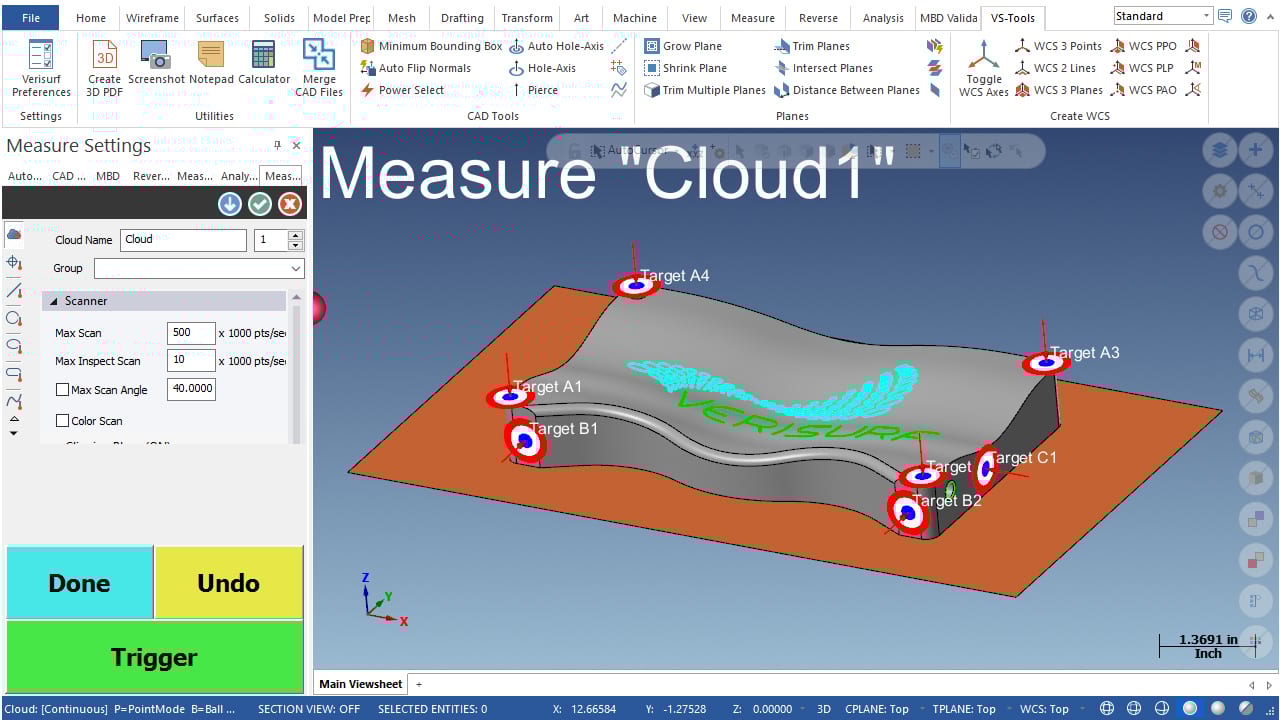The width and height of the screenshot is (1280, 720).
Task: Activate the Power Select tool
Action: (402, 90)
